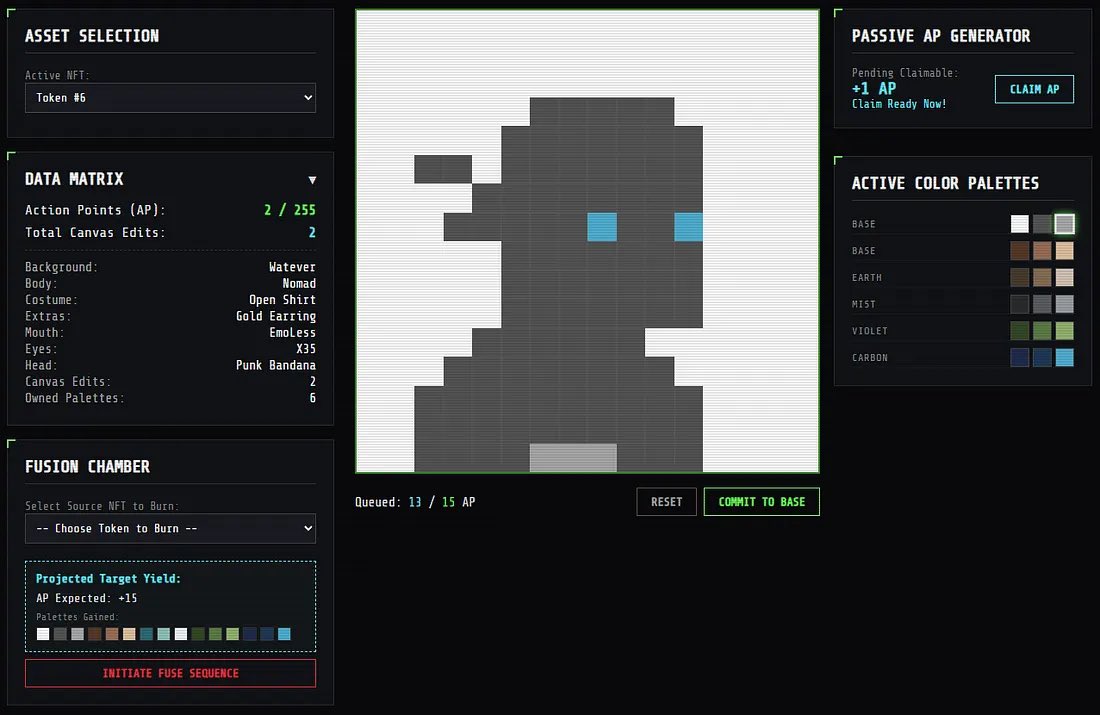Open the Active NFT dropdown showing Token #6
The image size is (1100, 715).
[170, 98]
